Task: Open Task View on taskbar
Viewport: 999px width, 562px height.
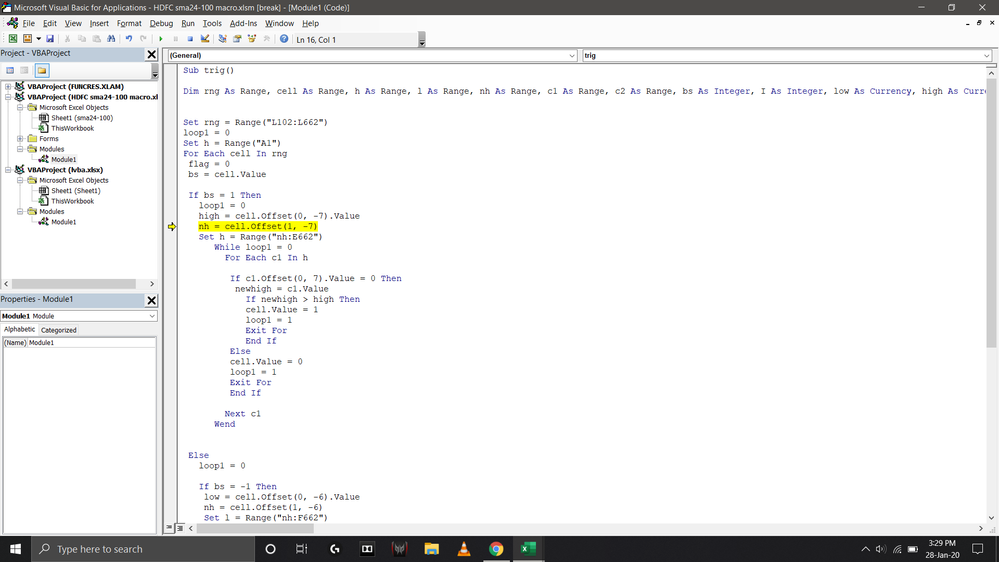Action: (x=301, y=549)
